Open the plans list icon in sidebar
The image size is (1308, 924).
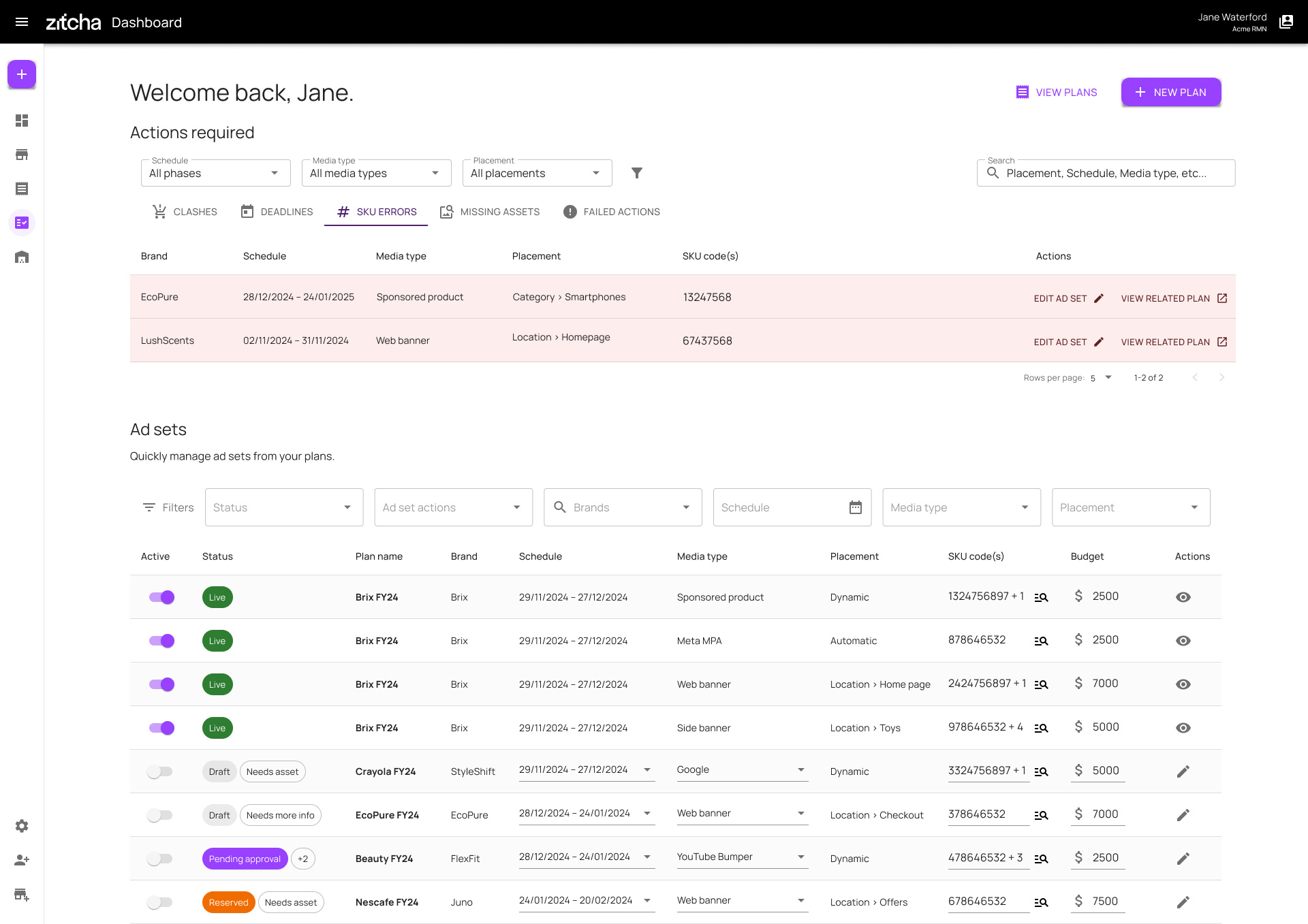[x=22, y=189]
